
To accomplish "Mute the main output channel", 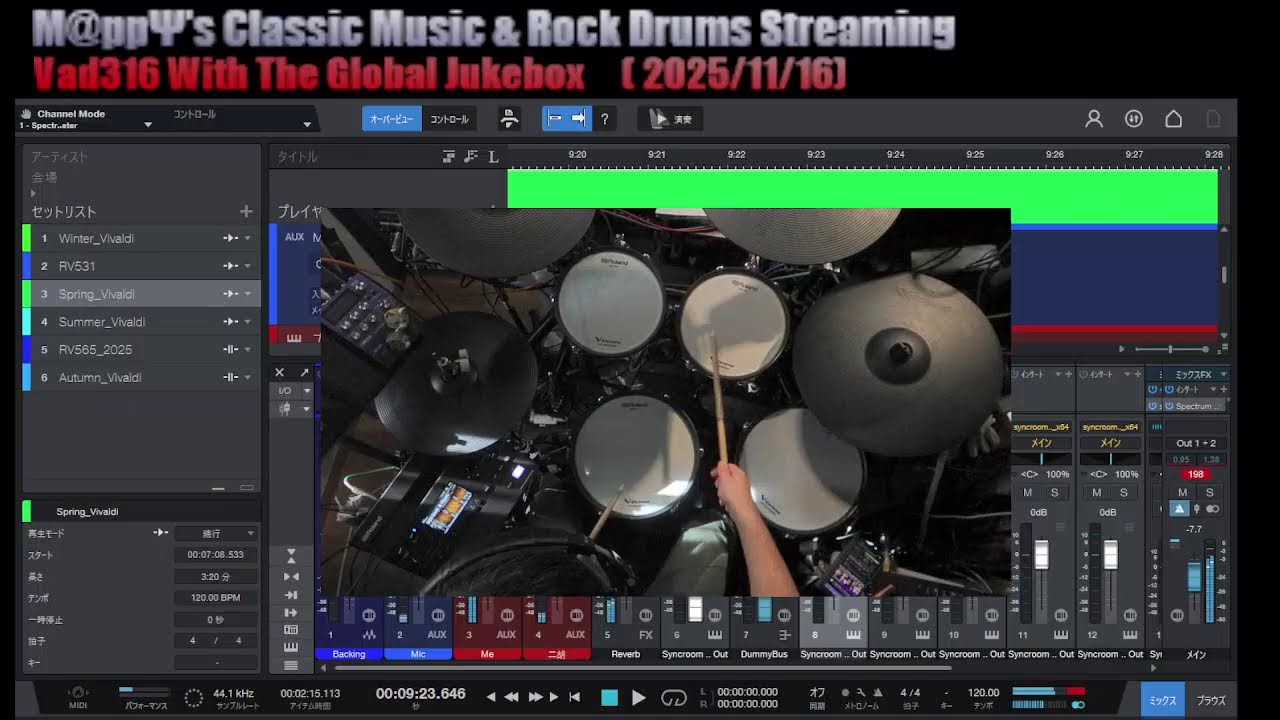I will click(1183, 493).
